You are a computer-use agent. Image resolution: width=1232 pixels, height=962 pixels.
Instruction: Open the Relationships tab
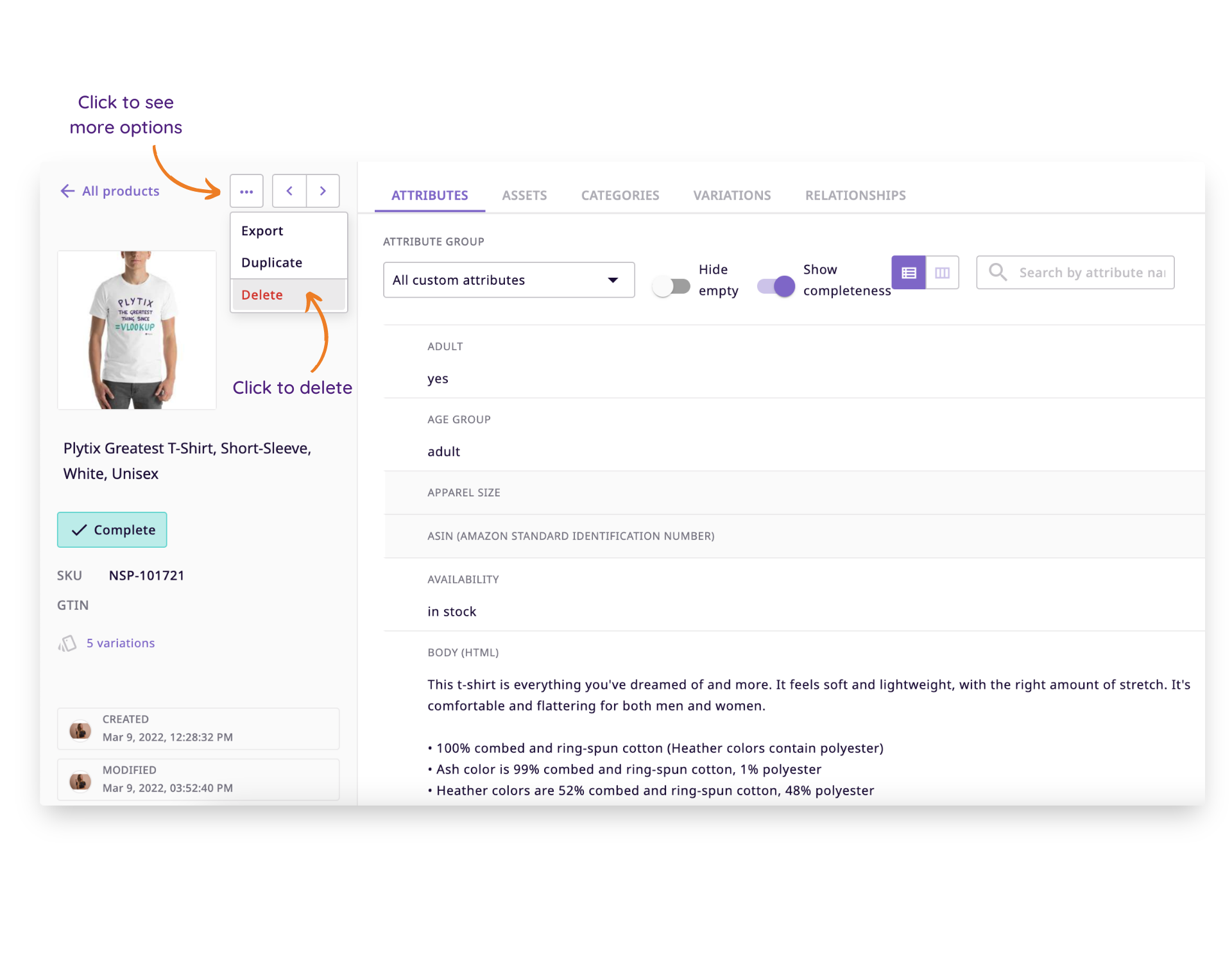click(x=855, y=196)
